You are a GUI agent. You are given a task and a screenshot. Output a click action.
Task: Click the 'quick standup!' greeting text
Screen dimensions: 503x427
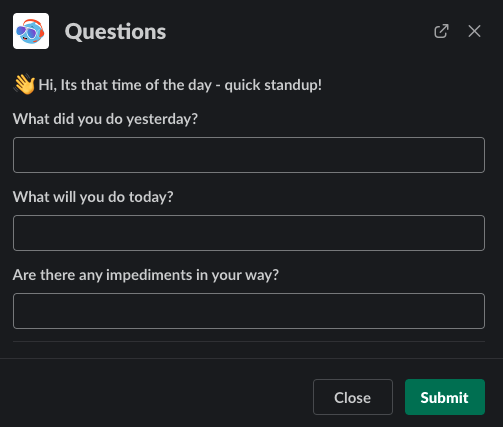click(273, 85)
